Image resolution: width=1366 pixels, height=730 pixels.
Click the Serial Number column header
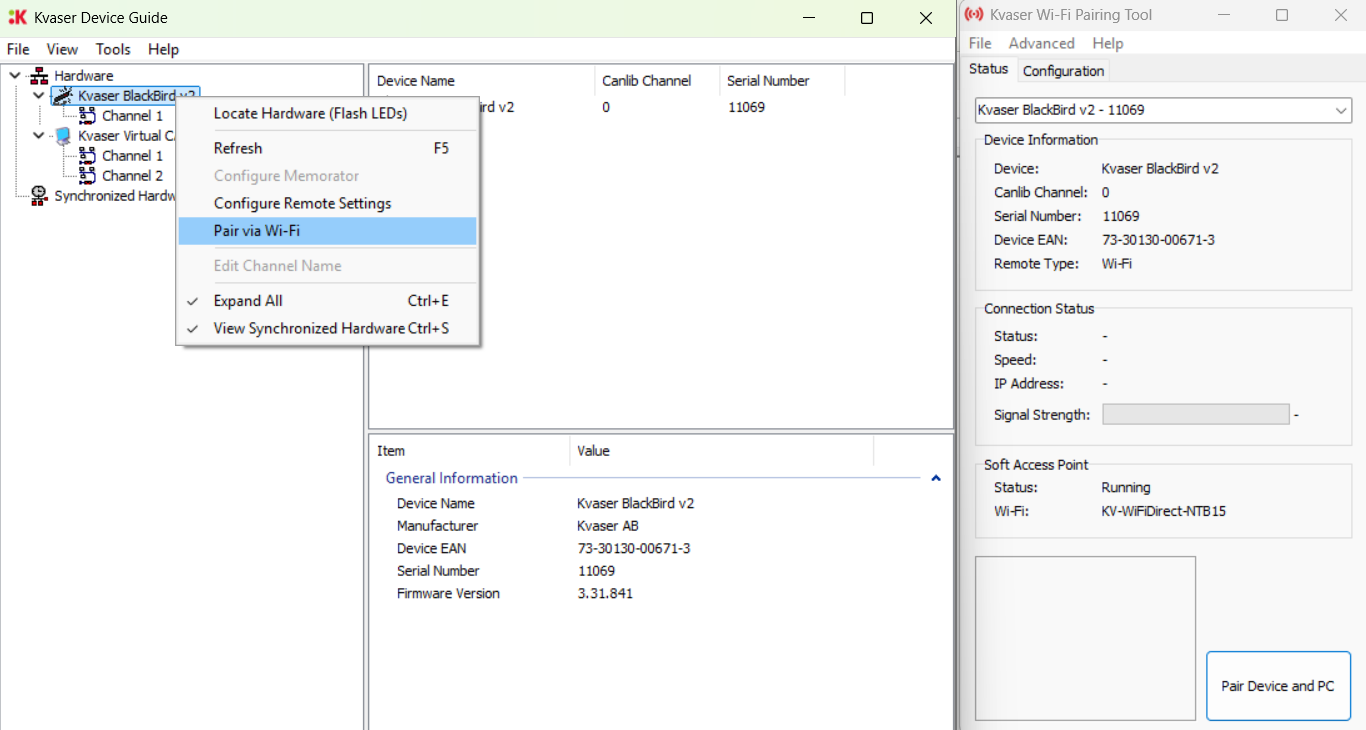(782, 81)
